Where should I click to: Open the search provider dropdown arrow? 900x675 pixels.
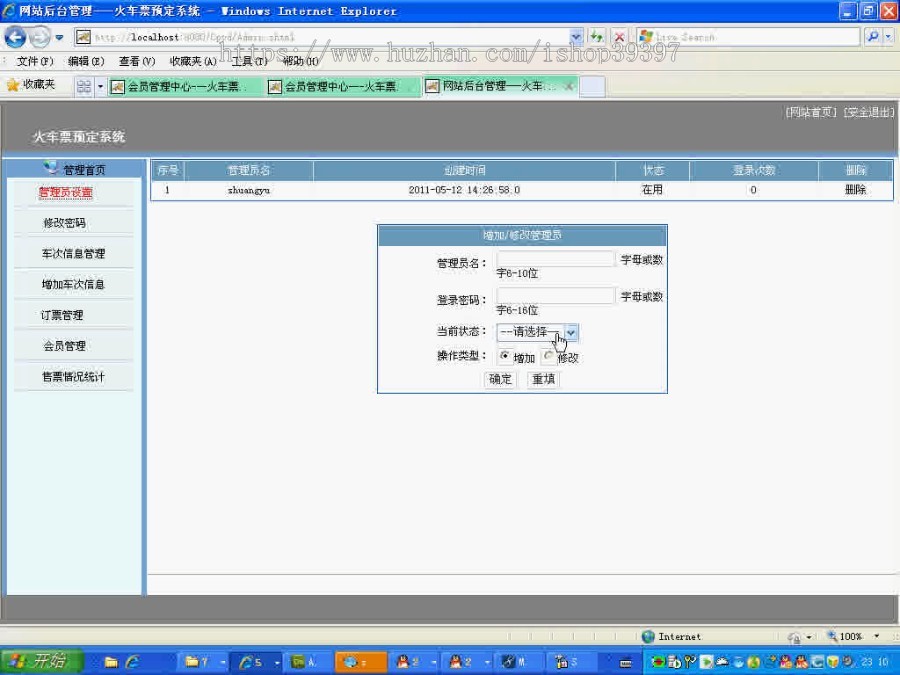pos(889,37)
